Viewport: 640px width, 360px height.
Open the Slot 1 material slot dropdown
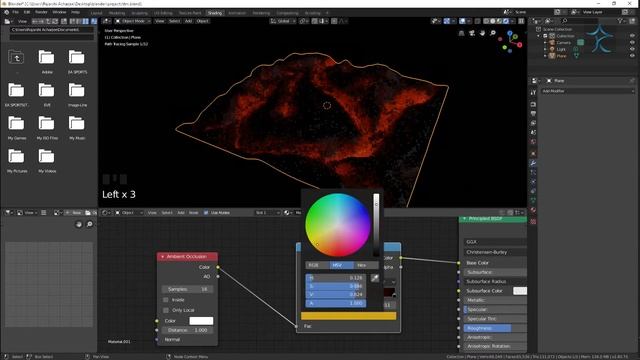268,213
